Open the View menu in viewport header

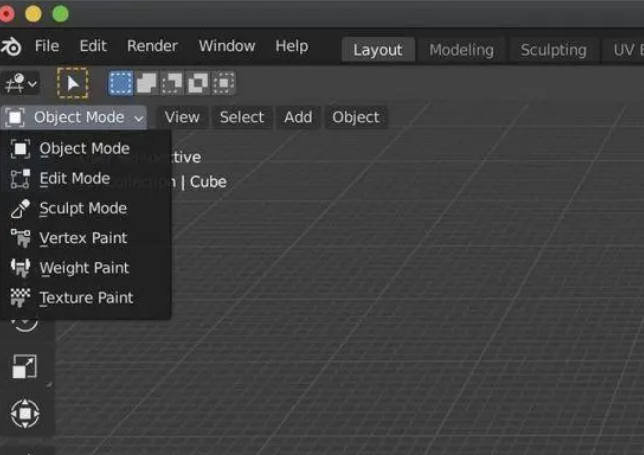click(x=182, y=117)
